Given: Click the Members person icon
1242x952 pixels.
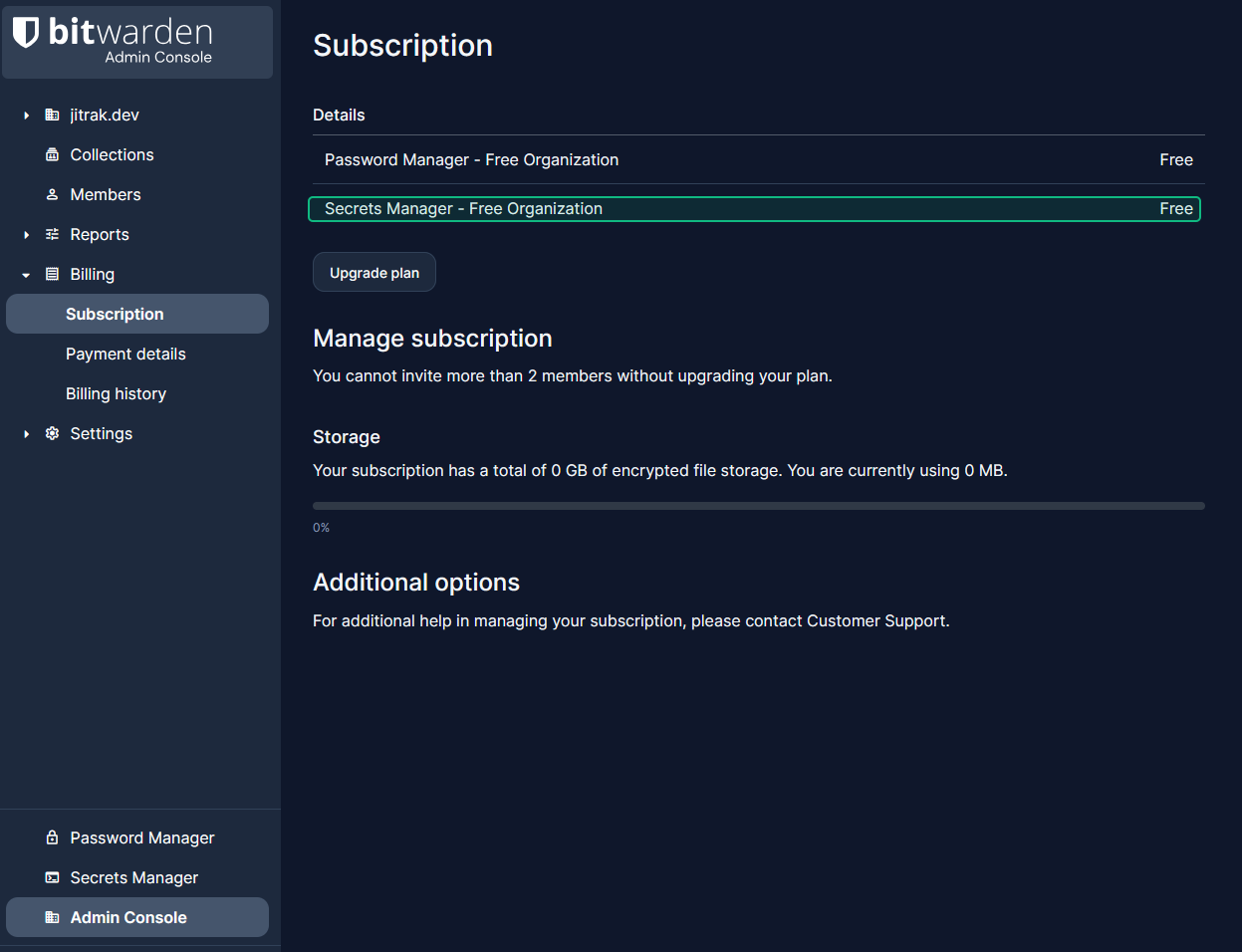Looking at the screenshot, I should click(52, 195).
